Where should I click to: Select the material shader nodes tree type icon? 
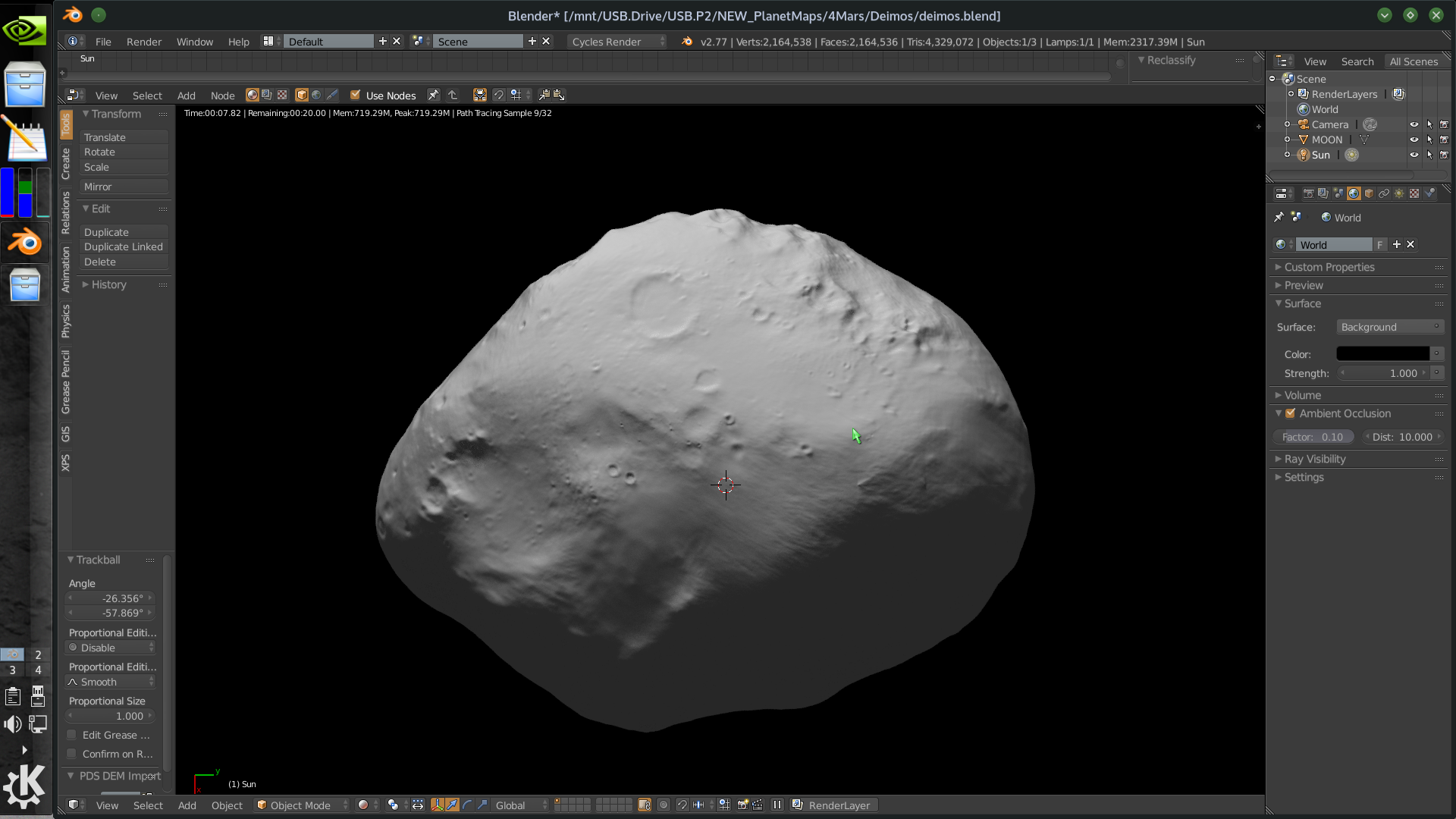pos(252,95)
